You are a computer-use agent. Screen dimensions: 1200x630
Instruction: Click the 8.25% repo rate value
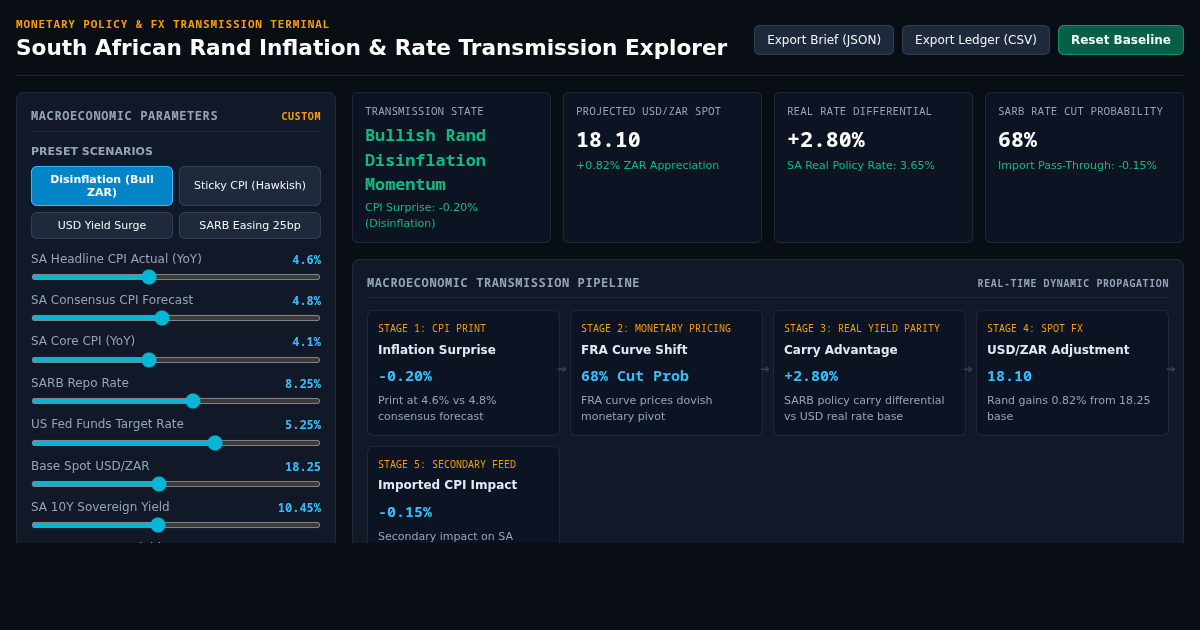point(303,384)
